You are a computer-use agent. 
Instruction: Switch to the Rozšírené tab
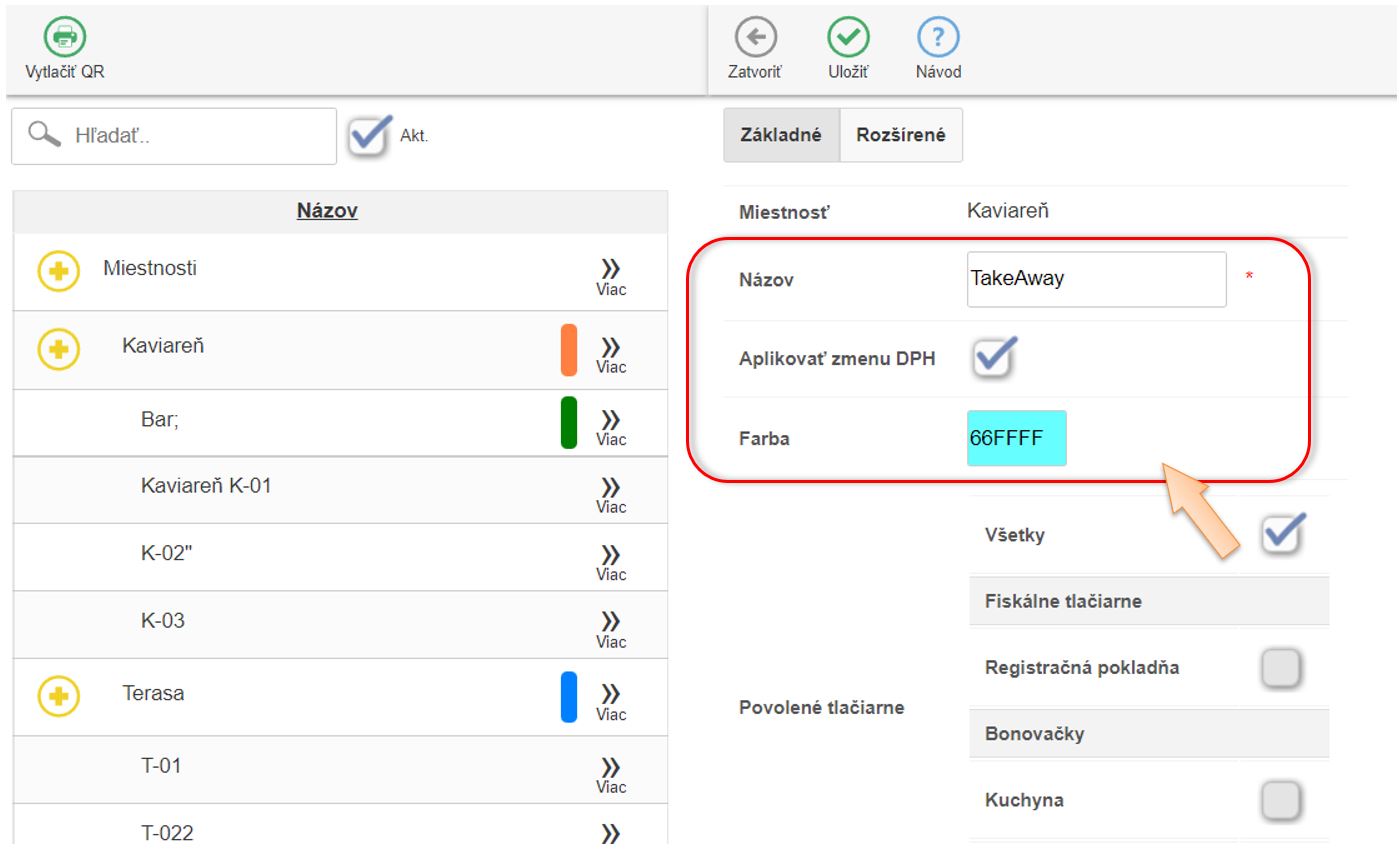pos(900,135)
